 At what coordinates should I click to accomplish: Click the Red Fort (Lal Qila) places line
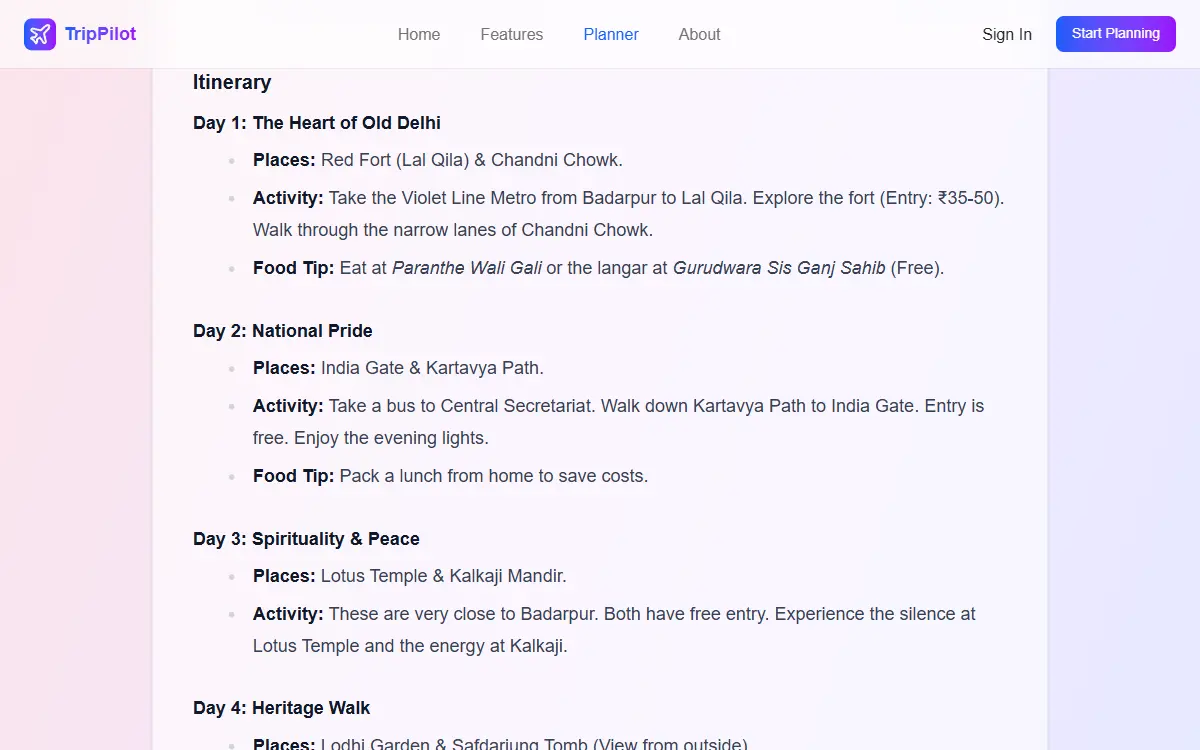pyautogui.click(x=438, y=160)
